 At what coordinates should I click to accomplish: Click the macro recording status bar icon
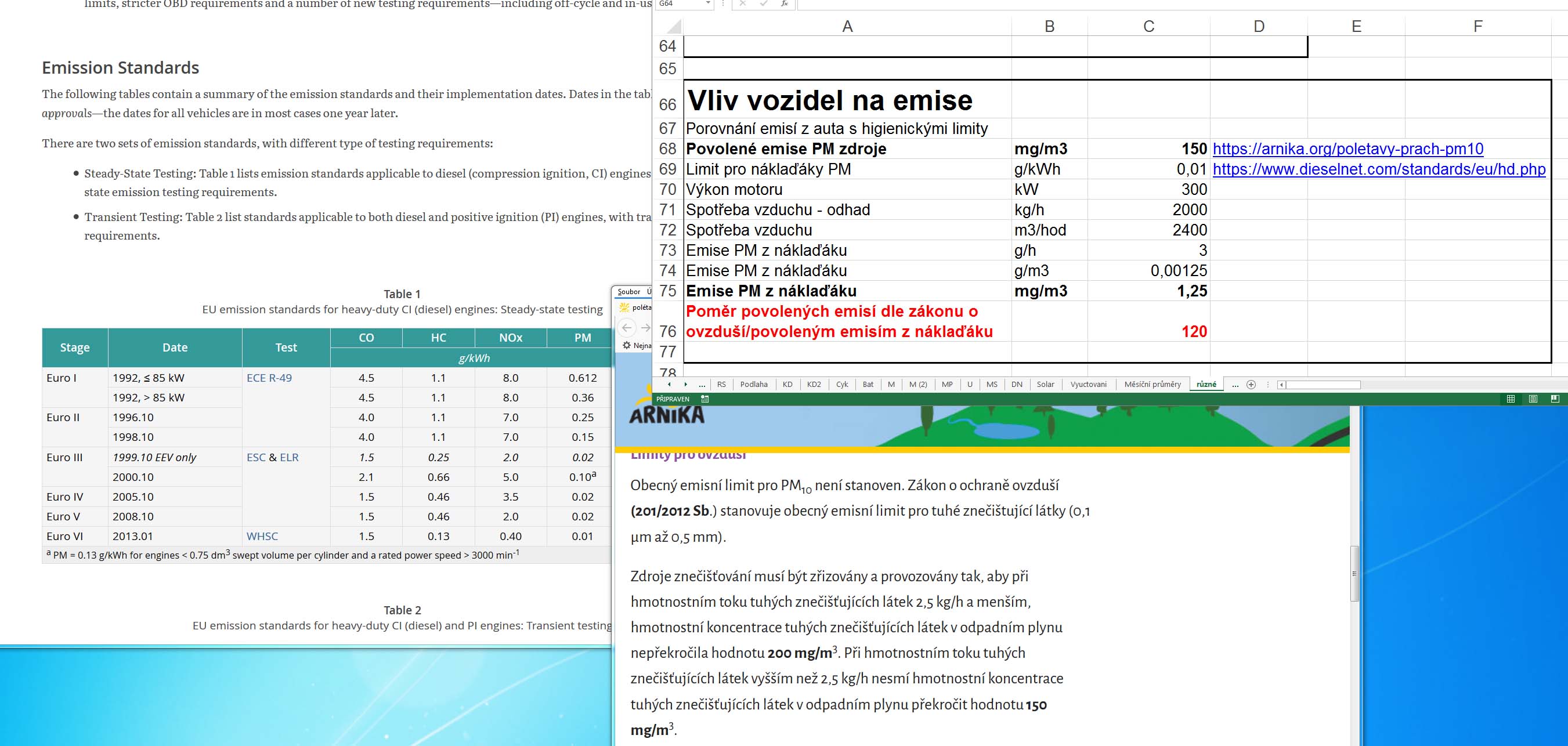[x=705, y=399]
